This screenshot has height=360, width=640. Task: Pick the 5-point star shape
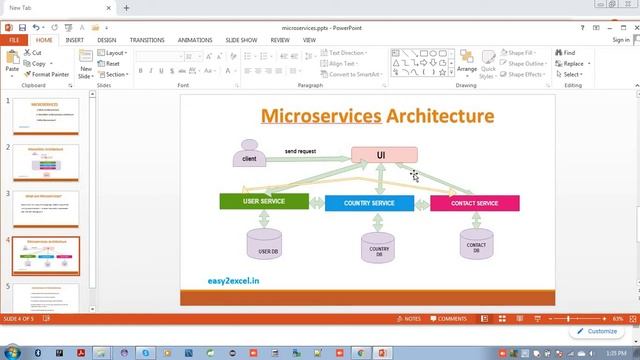(x=442, y=72)
